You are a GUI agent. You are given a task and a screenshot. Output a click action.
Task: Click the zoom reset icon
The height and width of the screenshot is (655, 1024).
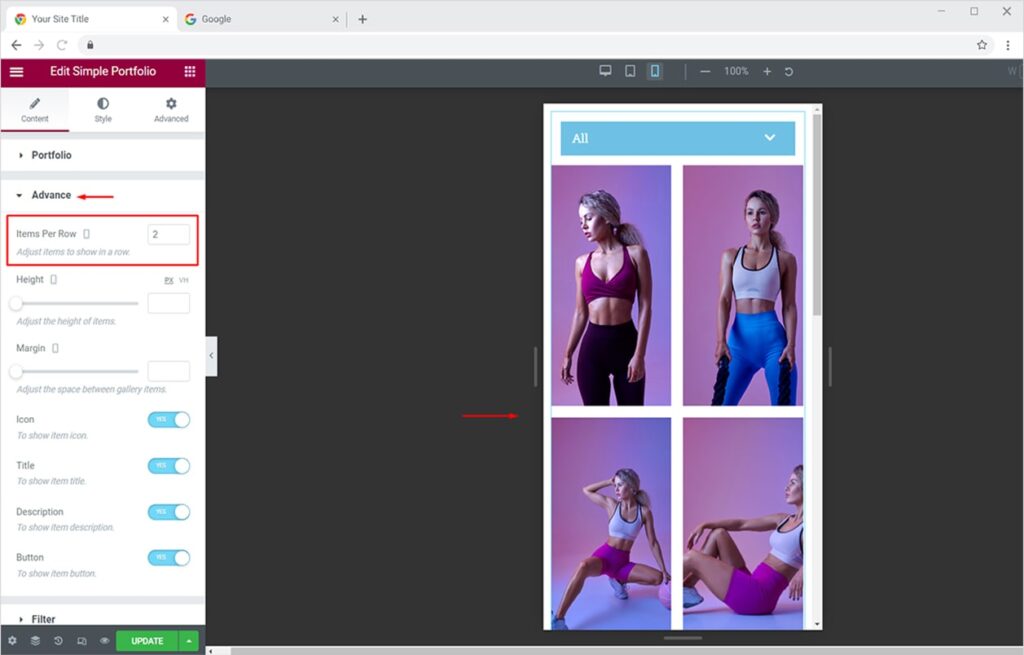(x=789, y=72)
